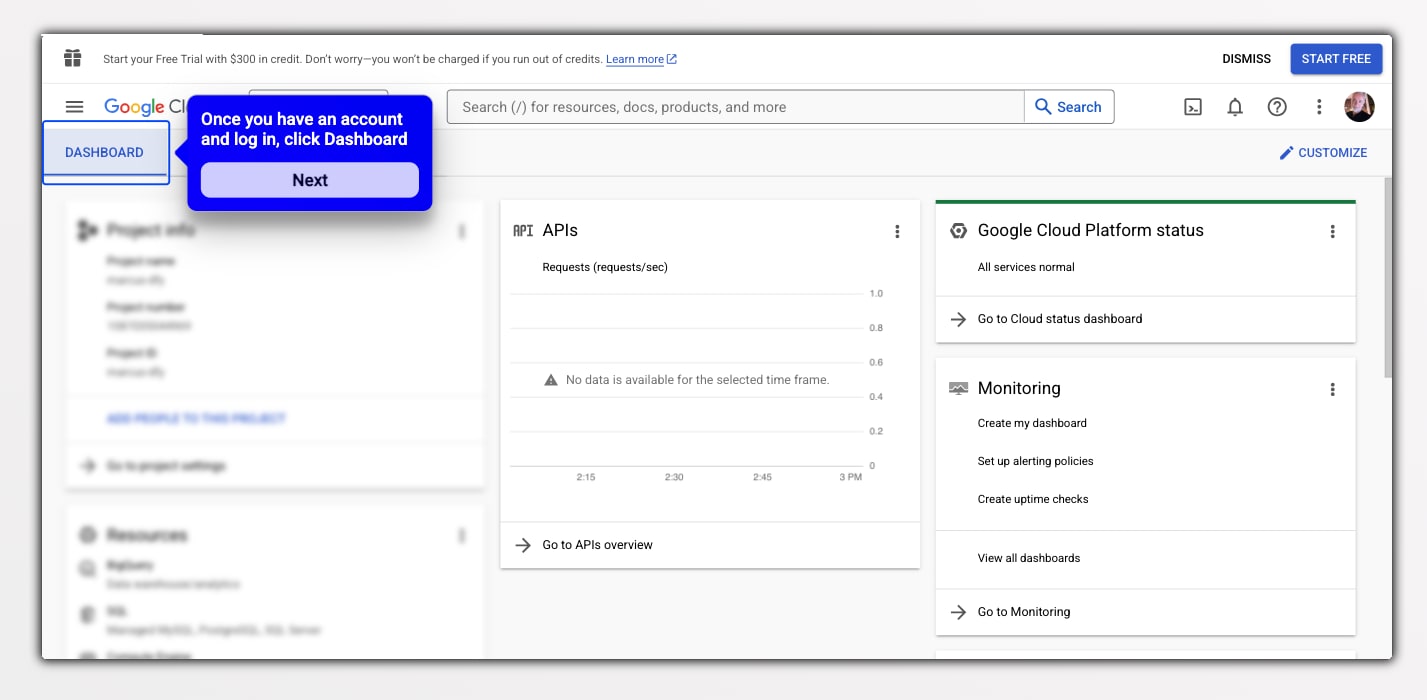Click arrow beside Go to Monitoring
Image resolution: width=1427 pixels, height=700 pixels.
(958, 612)
